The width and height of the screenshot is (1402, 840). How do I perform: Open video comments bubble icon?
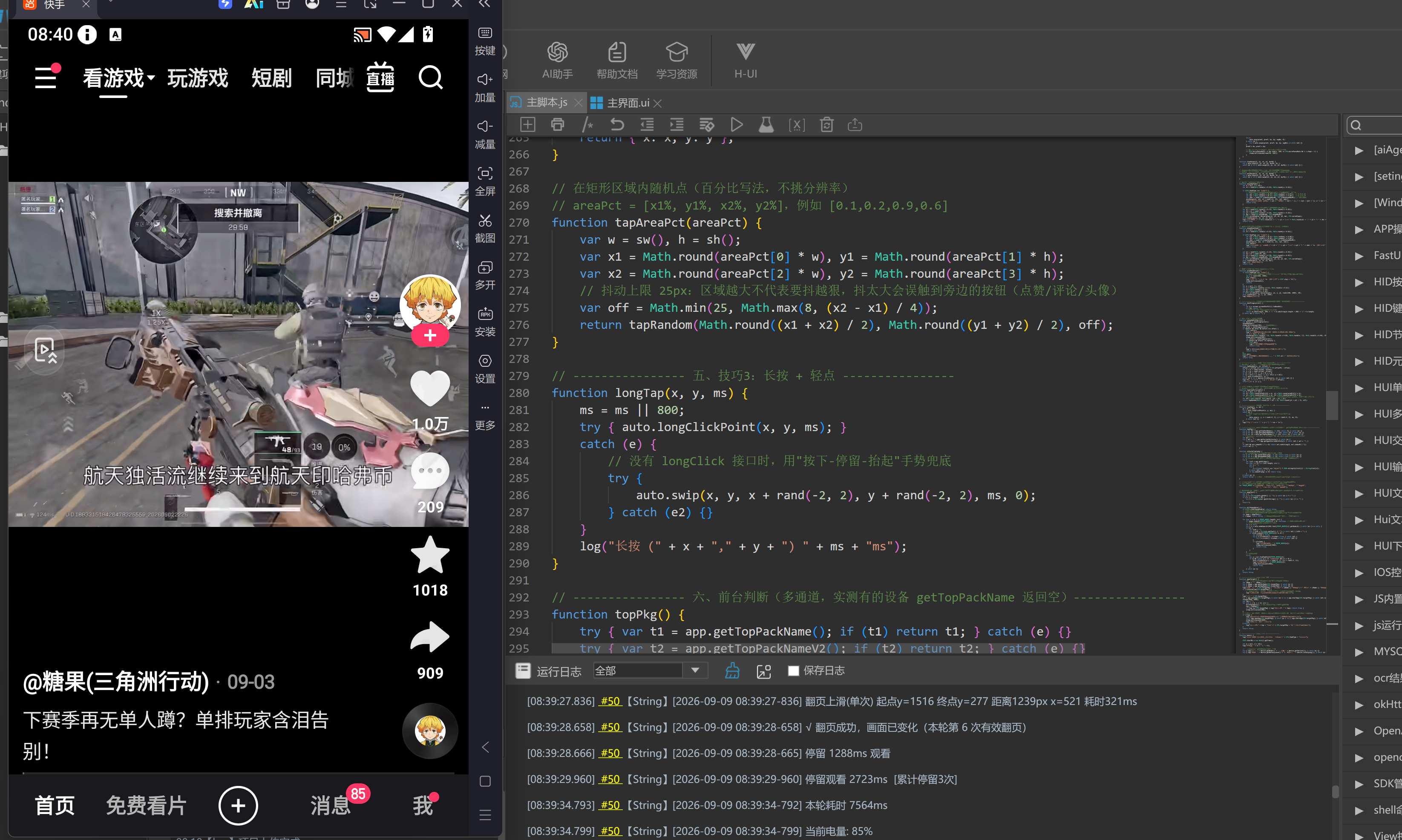pyautogui.click(x=430, y=471)
